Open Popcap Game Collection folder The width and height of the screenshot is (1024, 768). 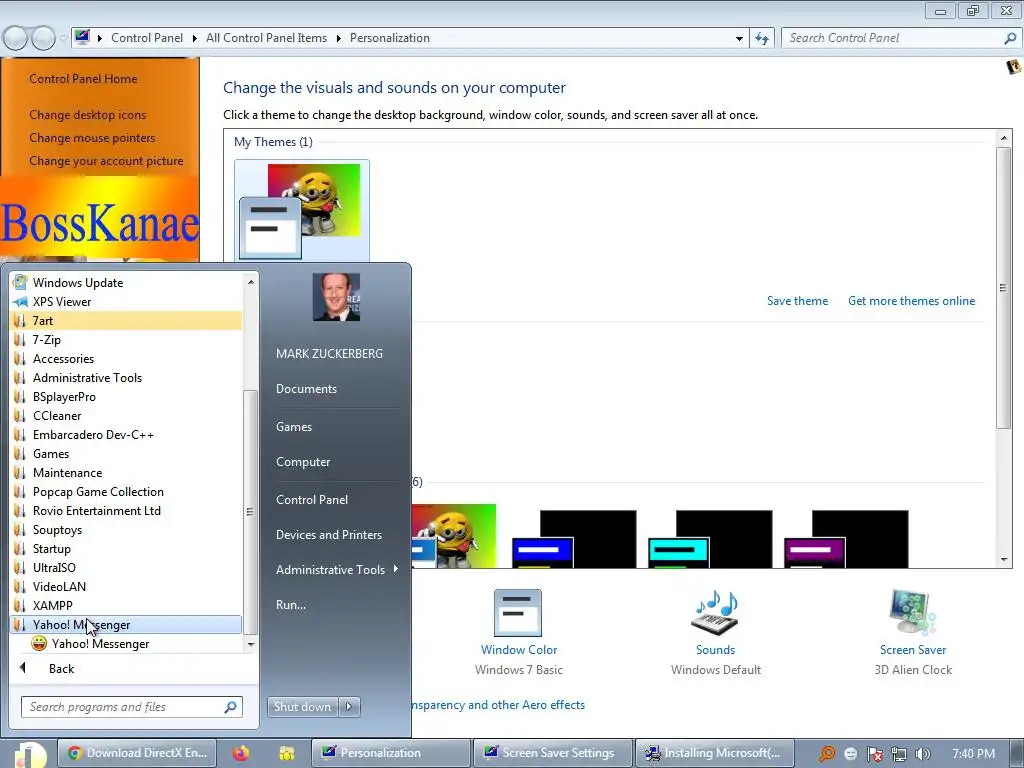pyautogui.click(x=126, y=491)
